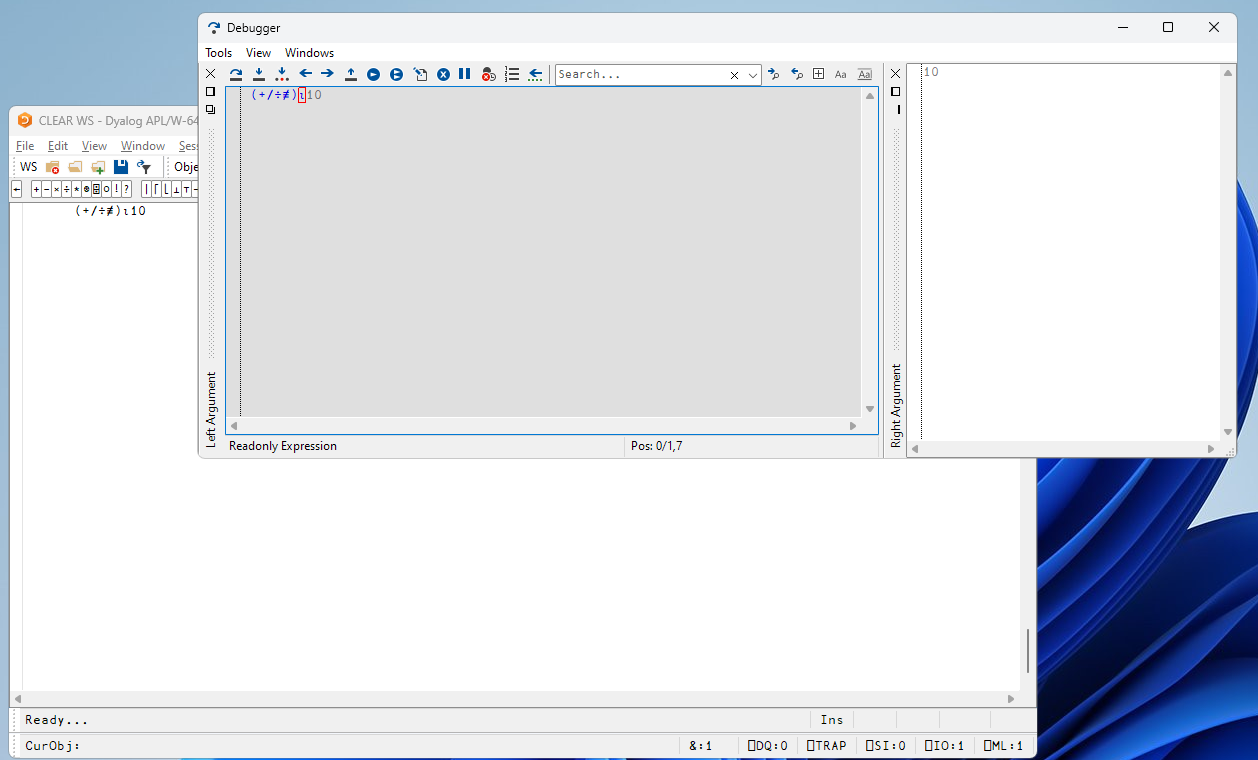Click the blue left arrow in Debugger toolbar
Viewport: 1258px width, 760px height.
(x=306, y=74)
